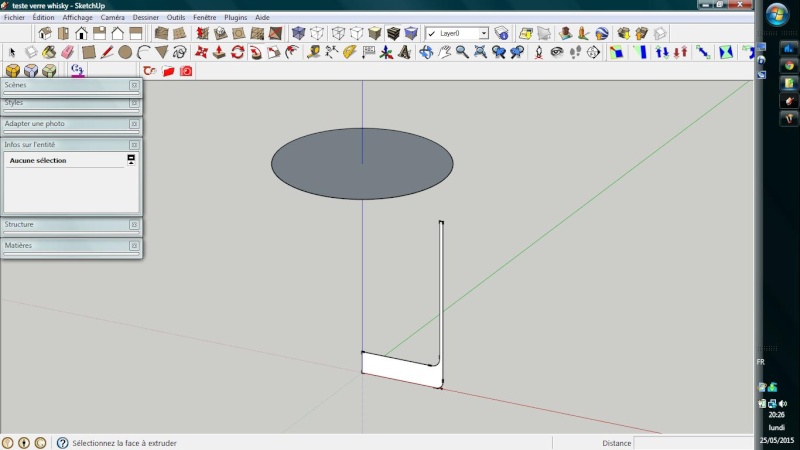Select the Scale tool
The width and height of the screenshot is (800, 450).
(x=274, y=52)
